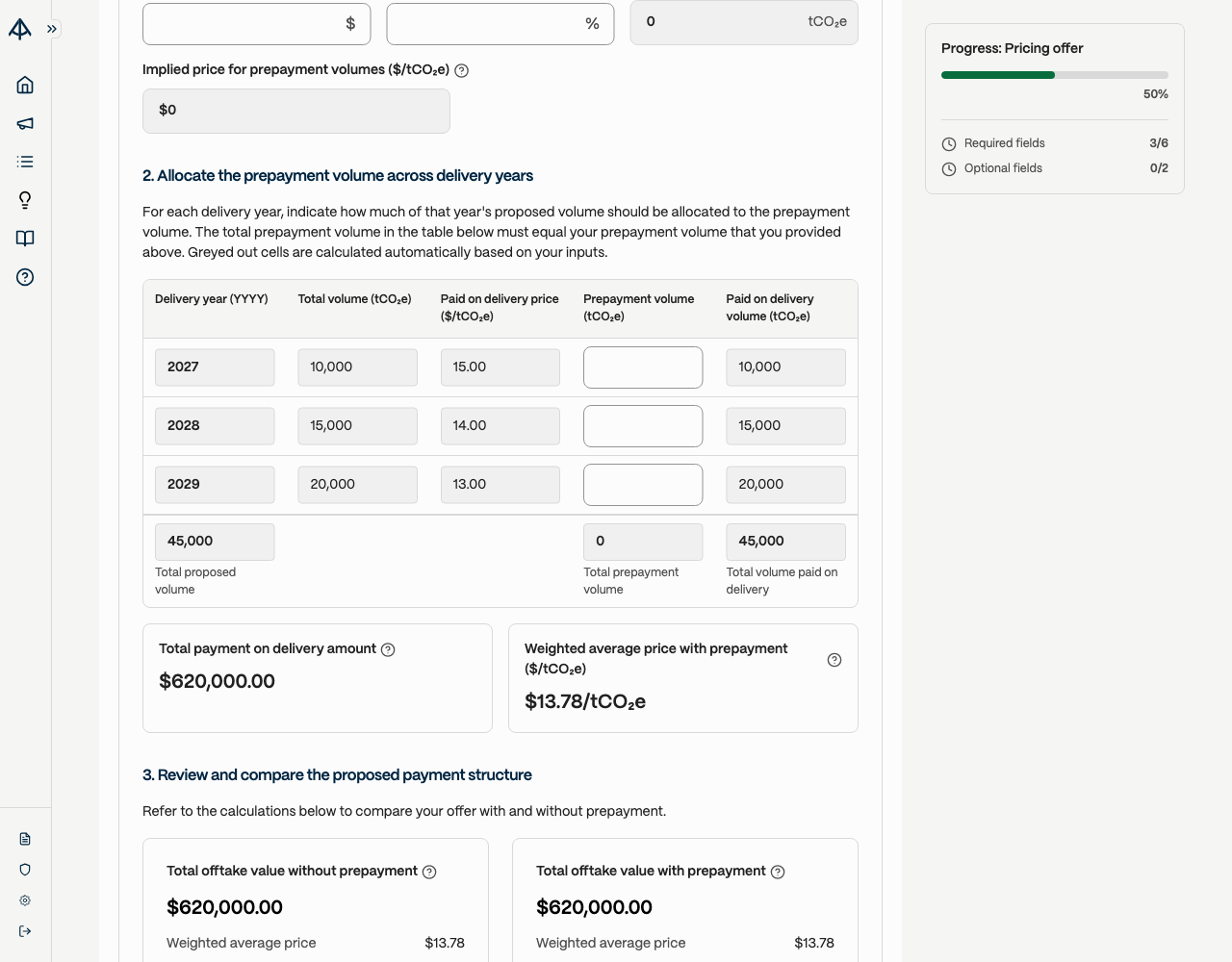Show tooltip for implied prepayment price
This screenshot has height=962, width=1232.
pyautogui.click(x=461, y=70)
